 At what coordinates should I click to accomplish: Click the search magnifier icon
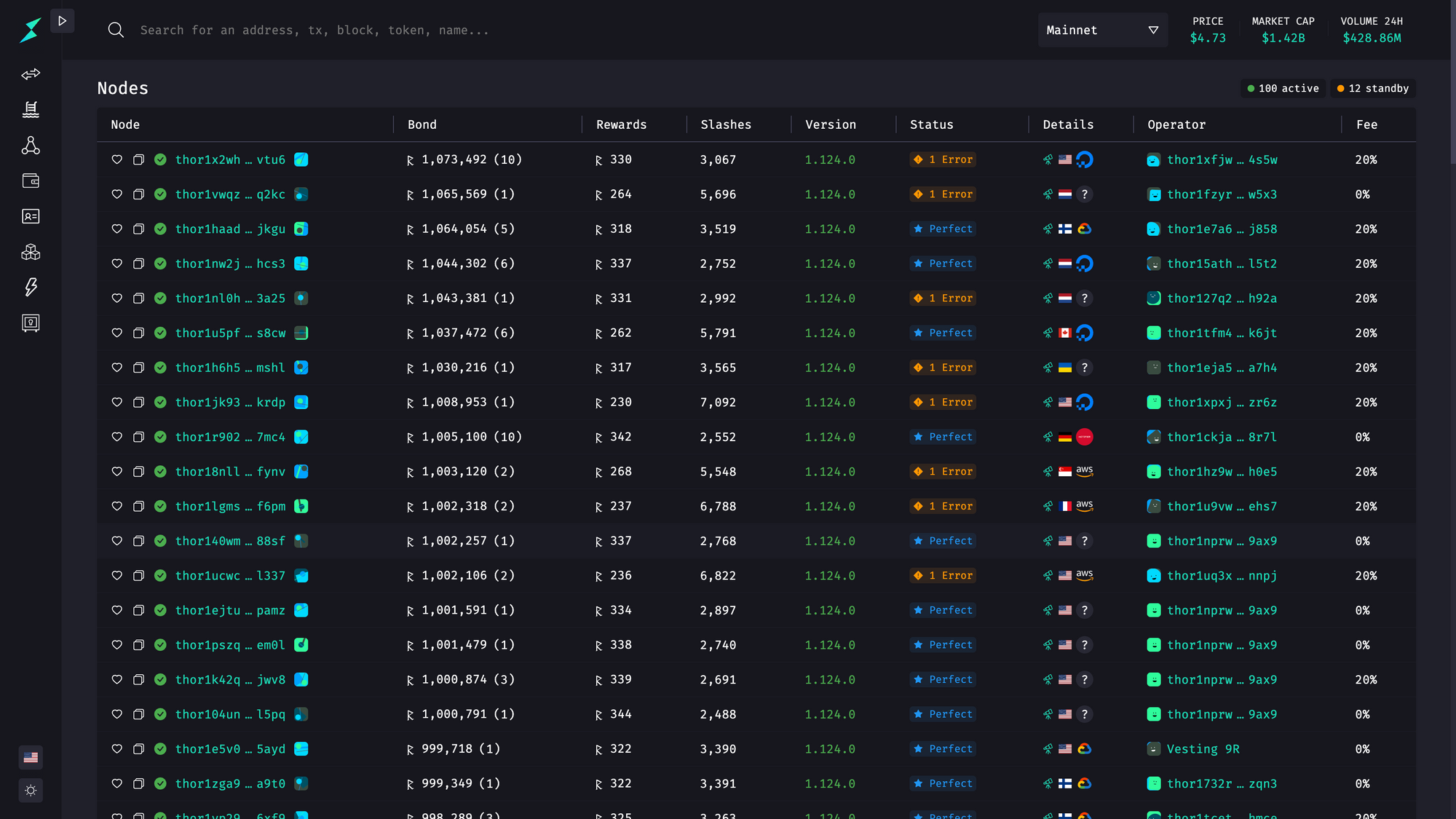tap(116, 30)
